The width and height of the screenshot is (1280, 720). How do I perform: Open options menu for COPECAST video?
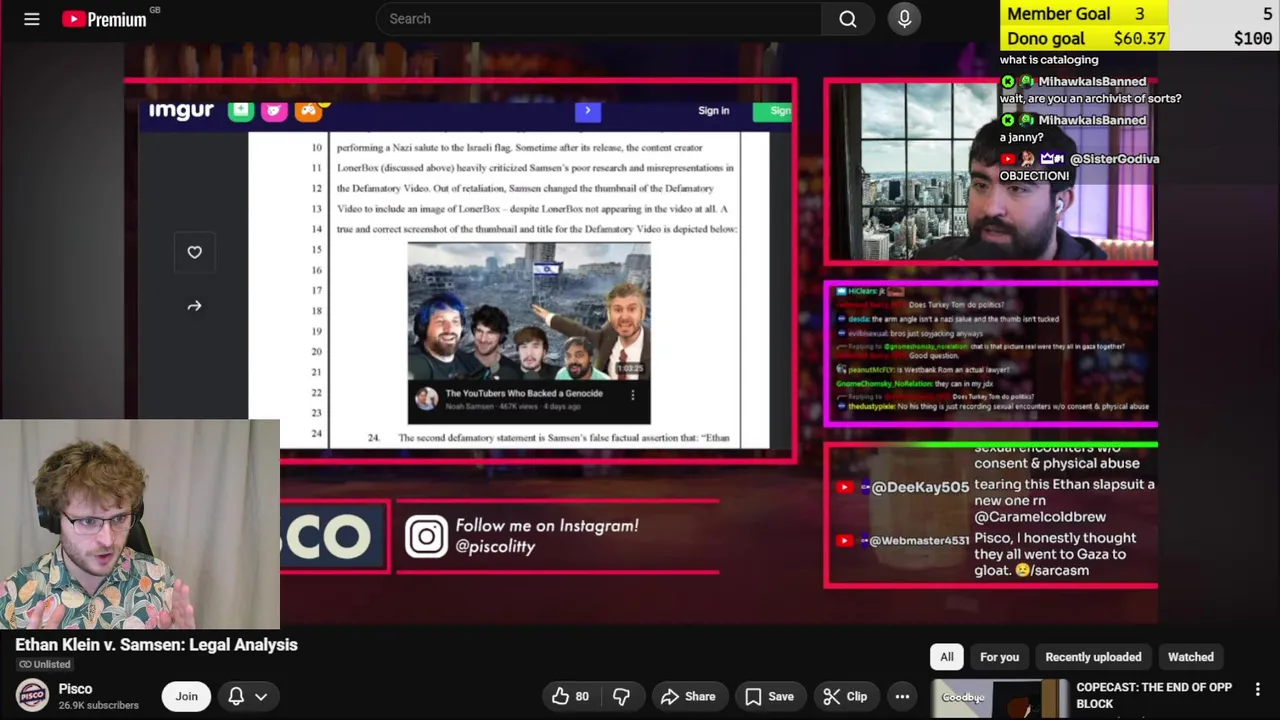(x=1258, y=689)
